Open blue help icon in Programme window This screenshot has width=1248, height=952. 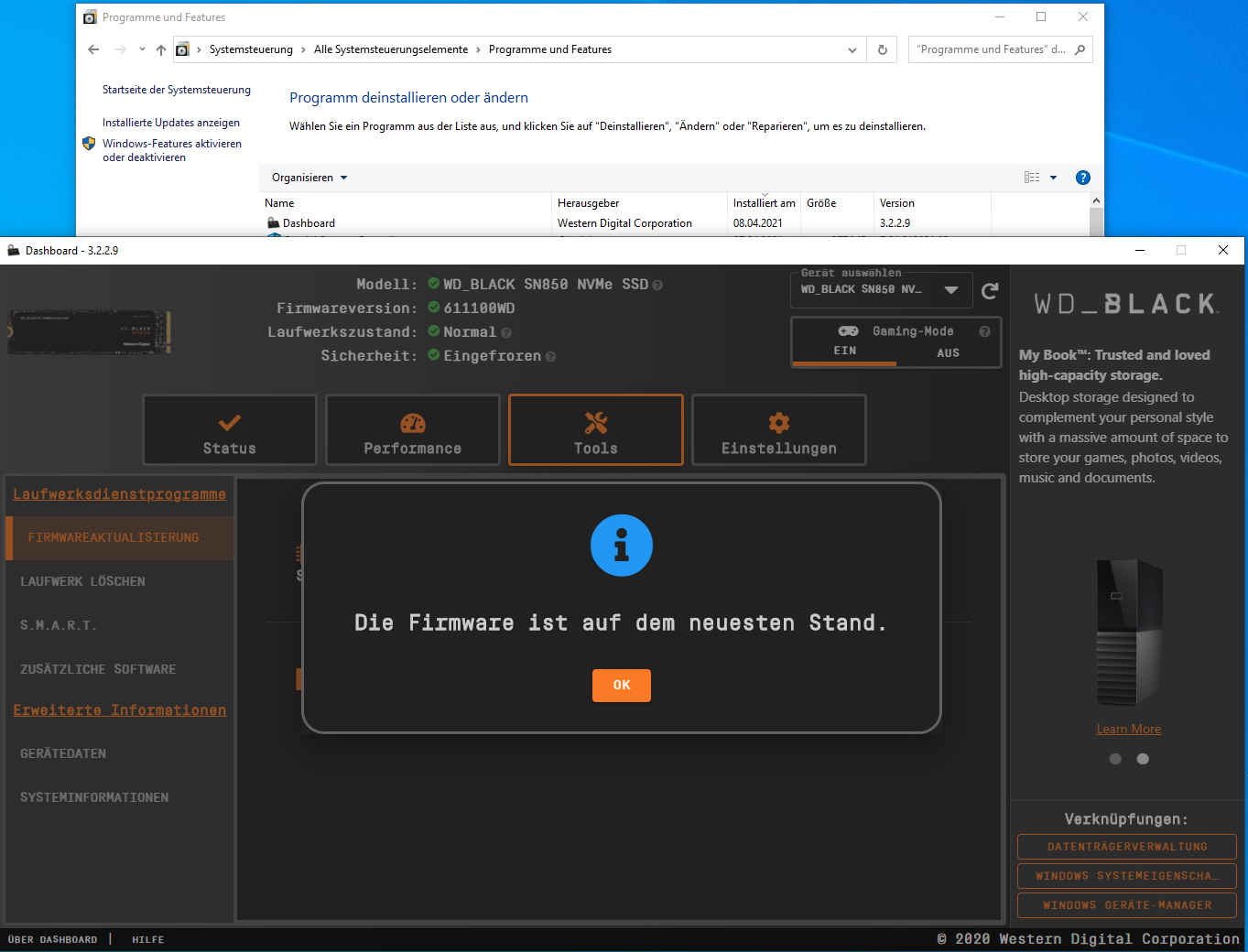(1083, 178)
